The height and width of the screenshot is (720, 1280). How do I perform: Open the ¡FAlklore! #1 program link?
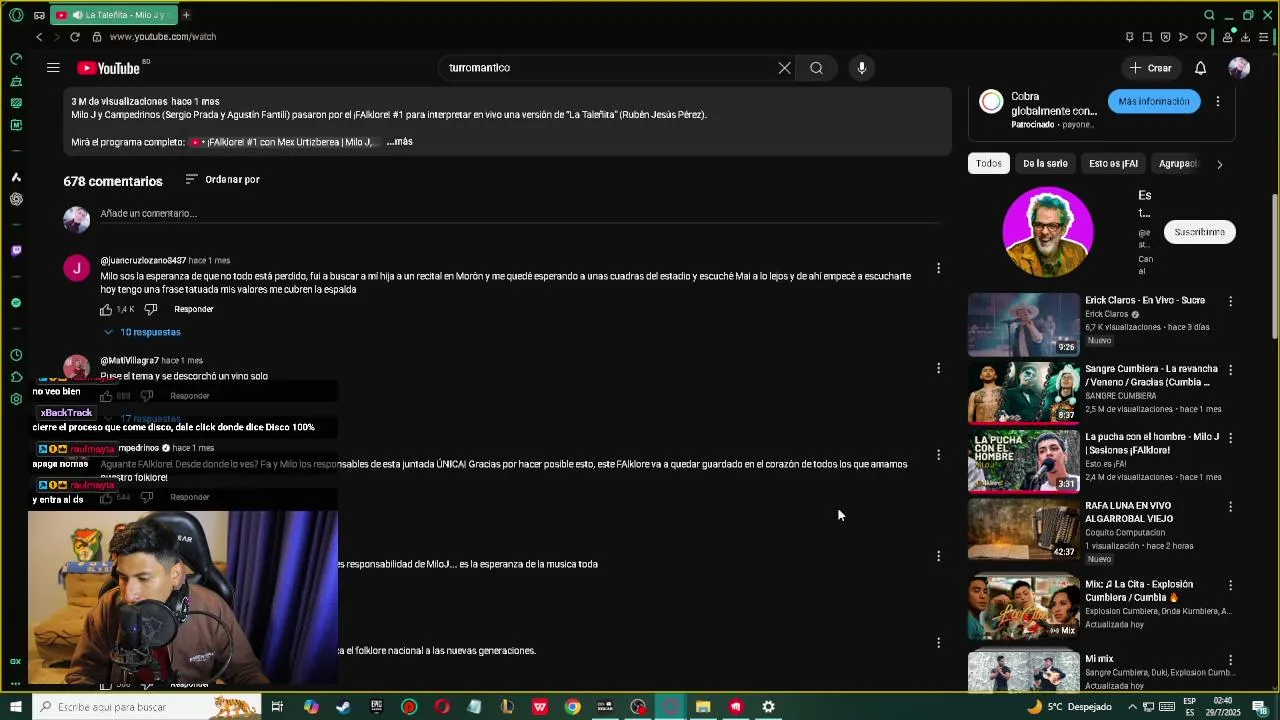click(282, 142)
